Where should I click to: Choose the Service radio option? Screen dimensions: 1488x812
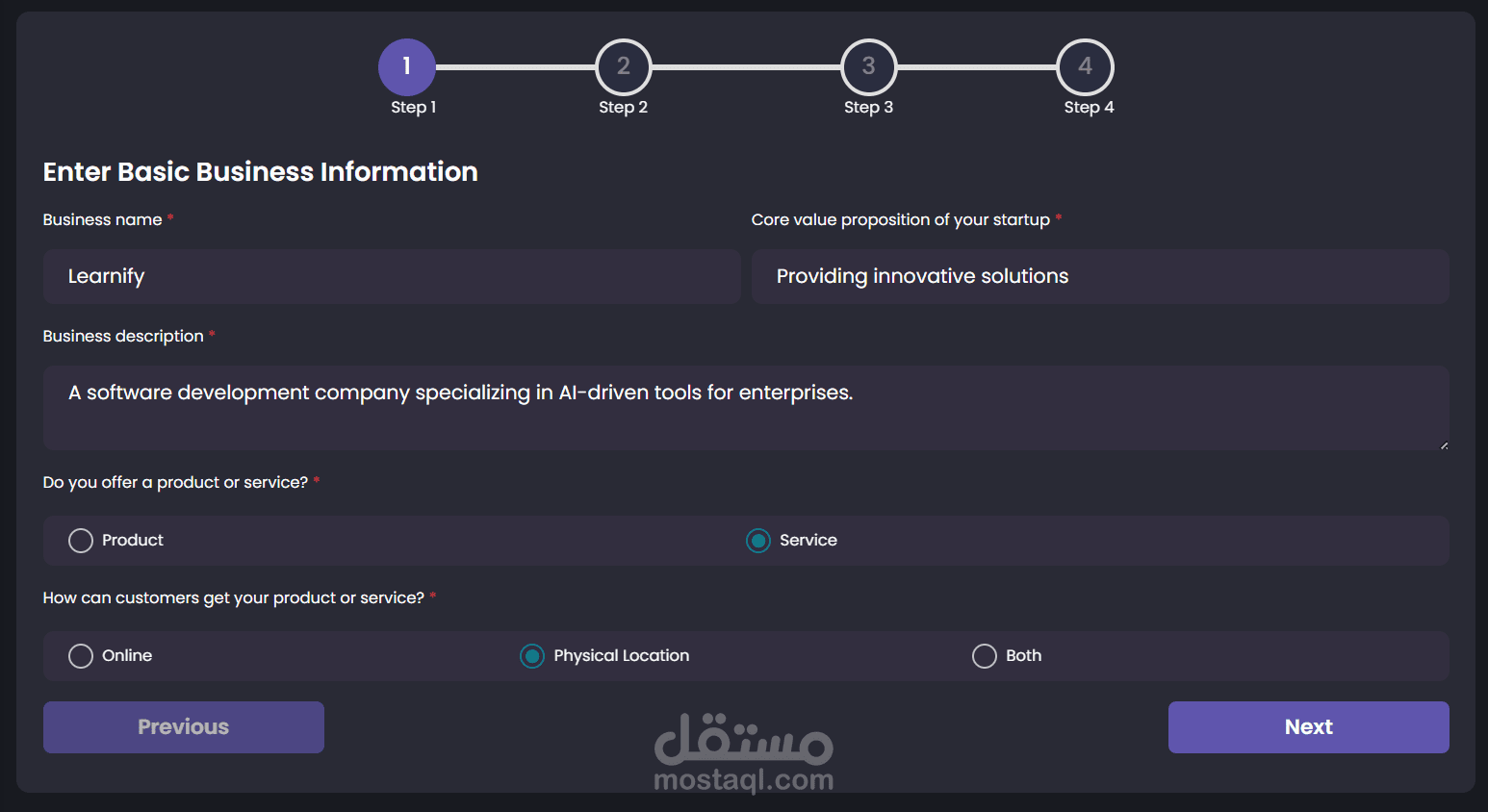coord(758,541)
